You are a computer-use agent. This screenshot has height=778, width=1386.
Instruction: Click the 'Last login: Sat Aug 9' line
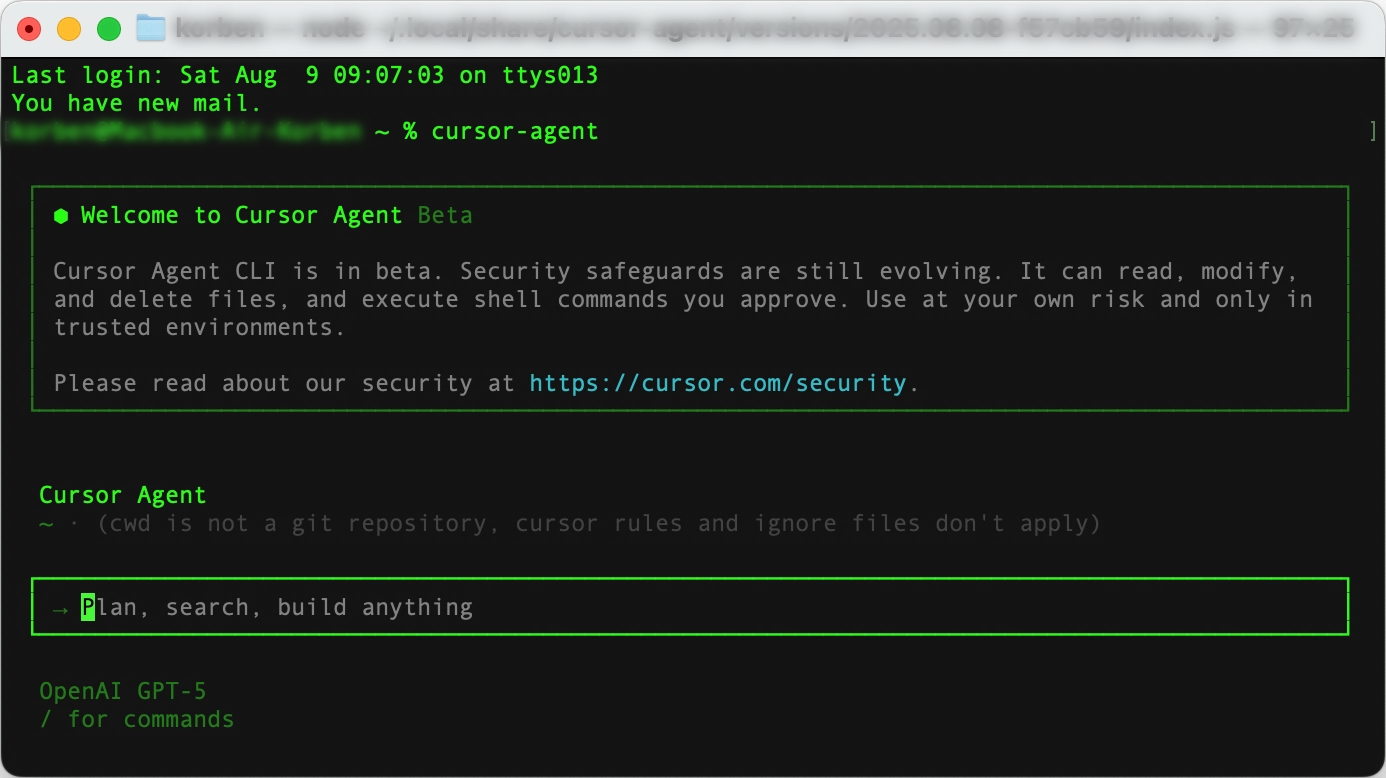pos(305,75)
